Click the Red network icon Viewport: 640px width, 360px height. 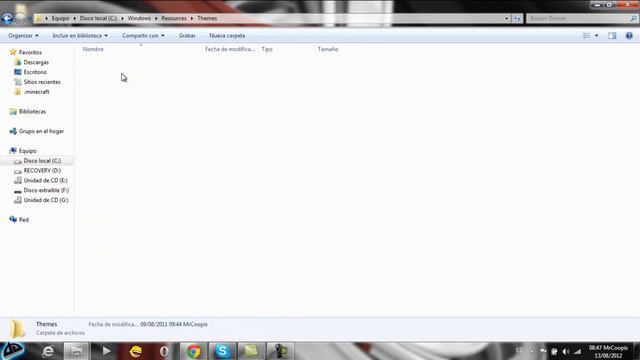coord(13,220)
